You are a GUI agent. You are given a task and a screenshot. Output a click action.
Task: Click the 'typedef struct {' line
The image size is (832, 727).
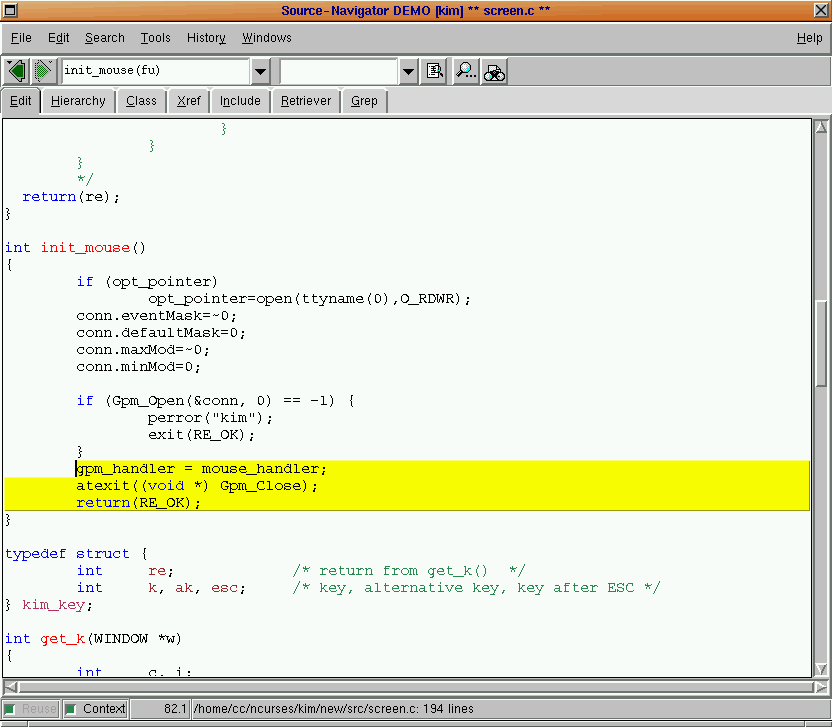click(76, 554)
